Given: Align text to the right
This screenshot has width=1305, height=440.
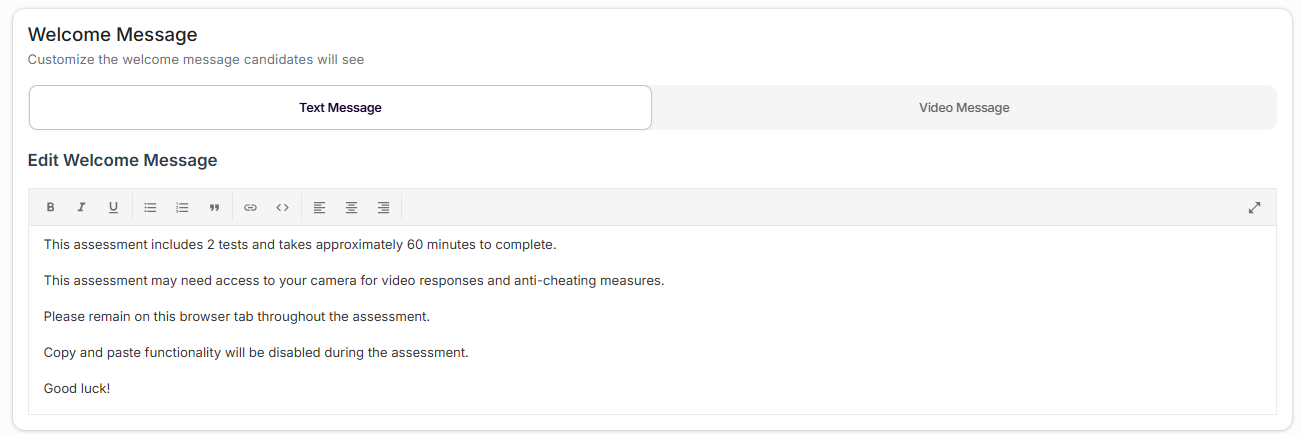Looking at the screenshot, I should 383,208.
